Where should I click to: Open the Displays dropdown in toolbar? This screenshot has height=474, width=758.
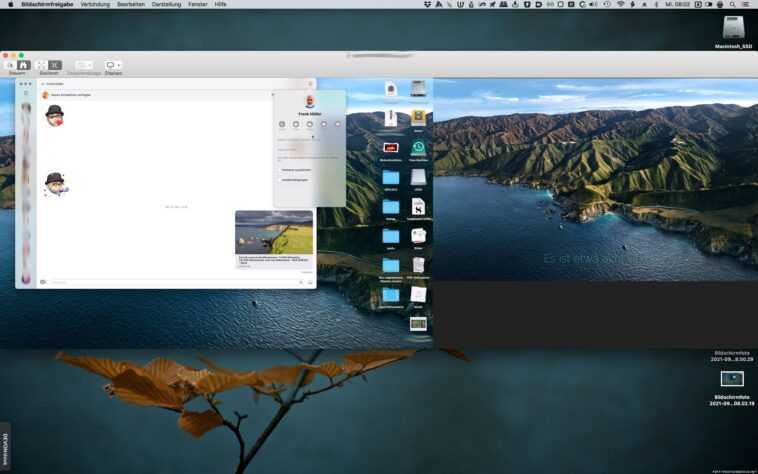(x=114, y=65)
